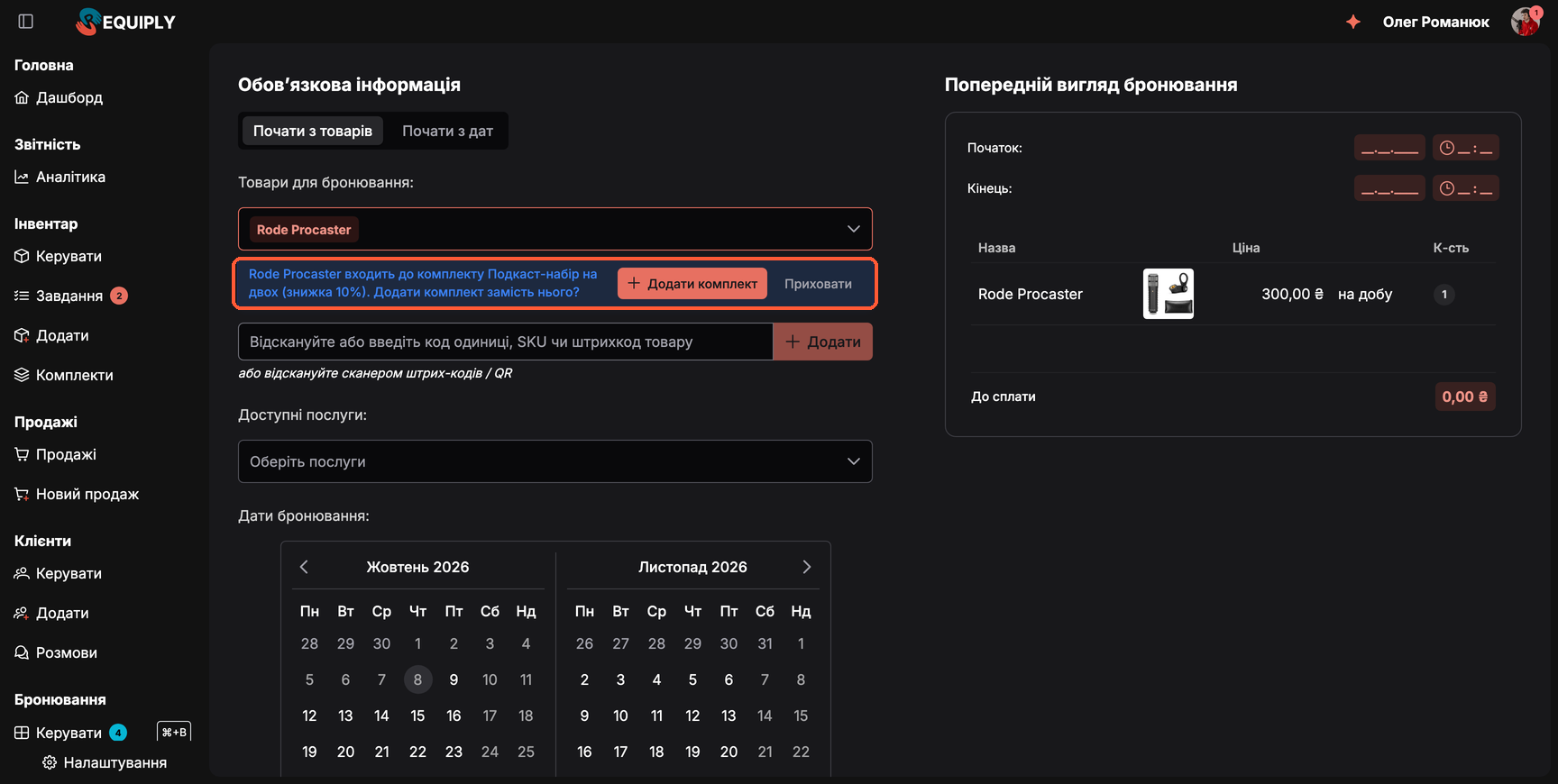Select Додати under Інвентар

pyautogui.click(x=51, y=335)
